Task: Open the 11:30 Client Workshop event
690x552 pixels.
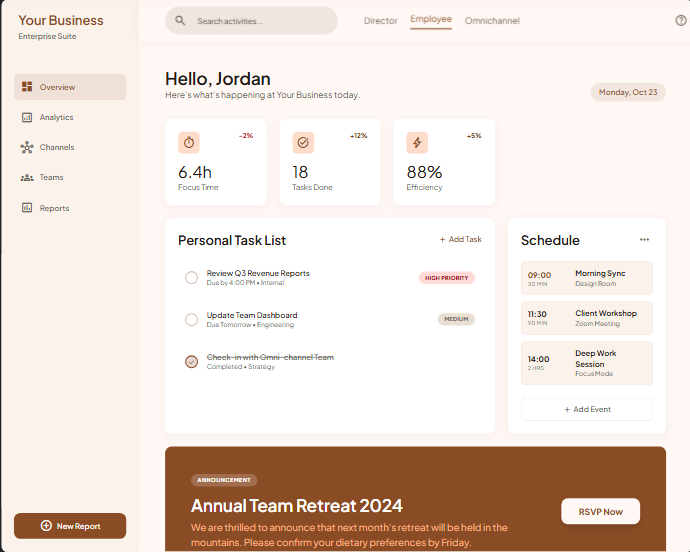Action: click(587, 318)
